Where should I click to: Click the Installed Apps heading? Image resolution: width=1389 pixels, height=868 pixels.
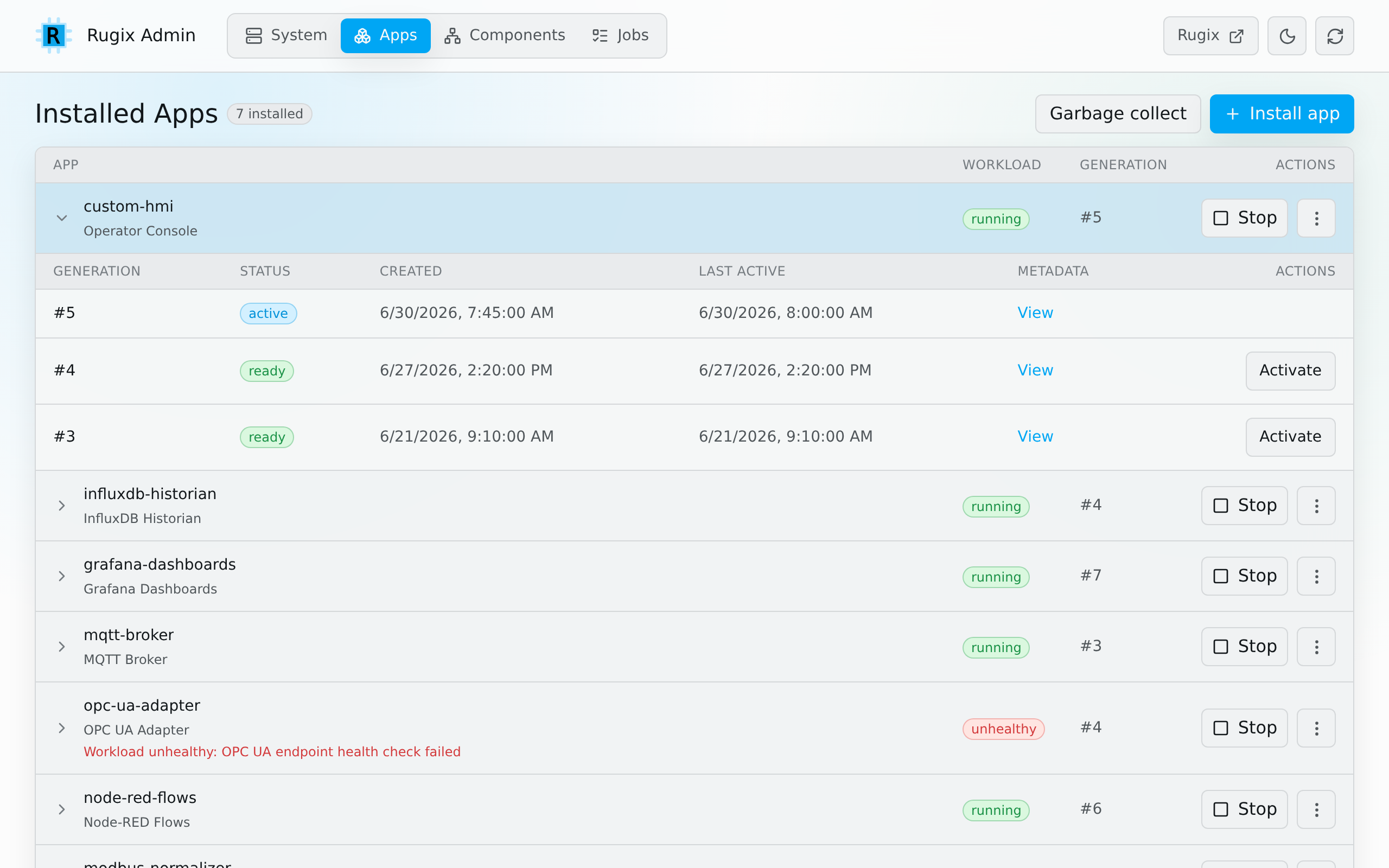coord(126,114)
